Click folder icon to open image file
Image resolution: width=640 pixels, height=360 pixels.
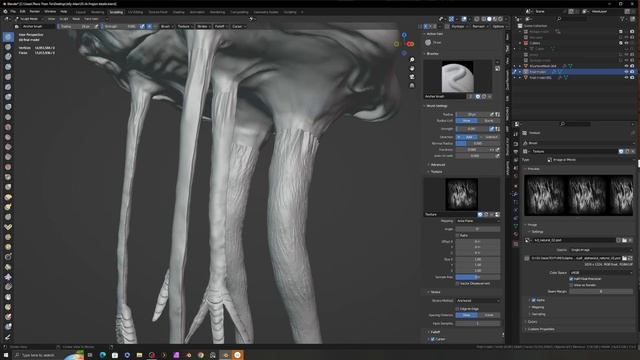[x=624, y=240]
